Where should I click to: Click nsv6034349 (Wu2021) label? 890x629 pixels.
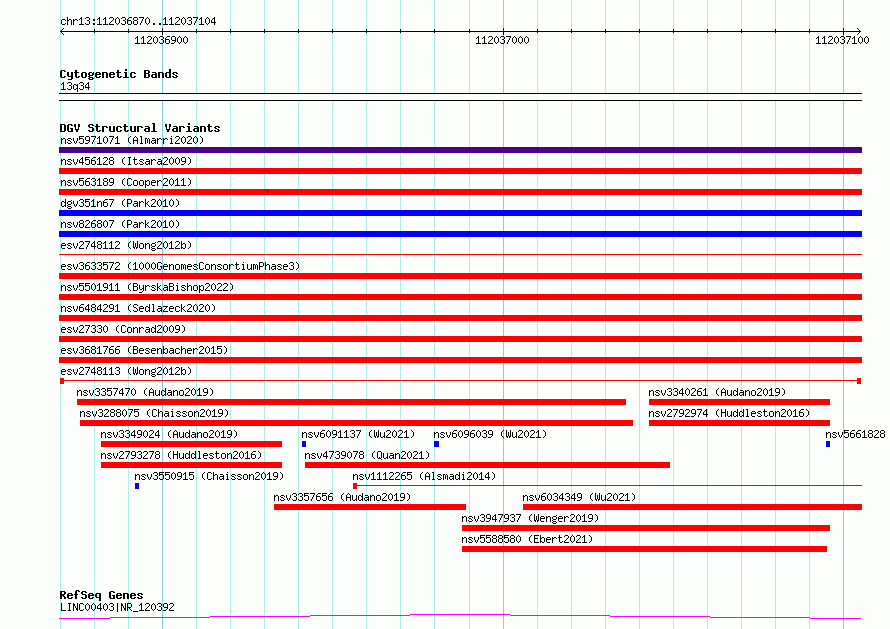click(x=579, y=497)
